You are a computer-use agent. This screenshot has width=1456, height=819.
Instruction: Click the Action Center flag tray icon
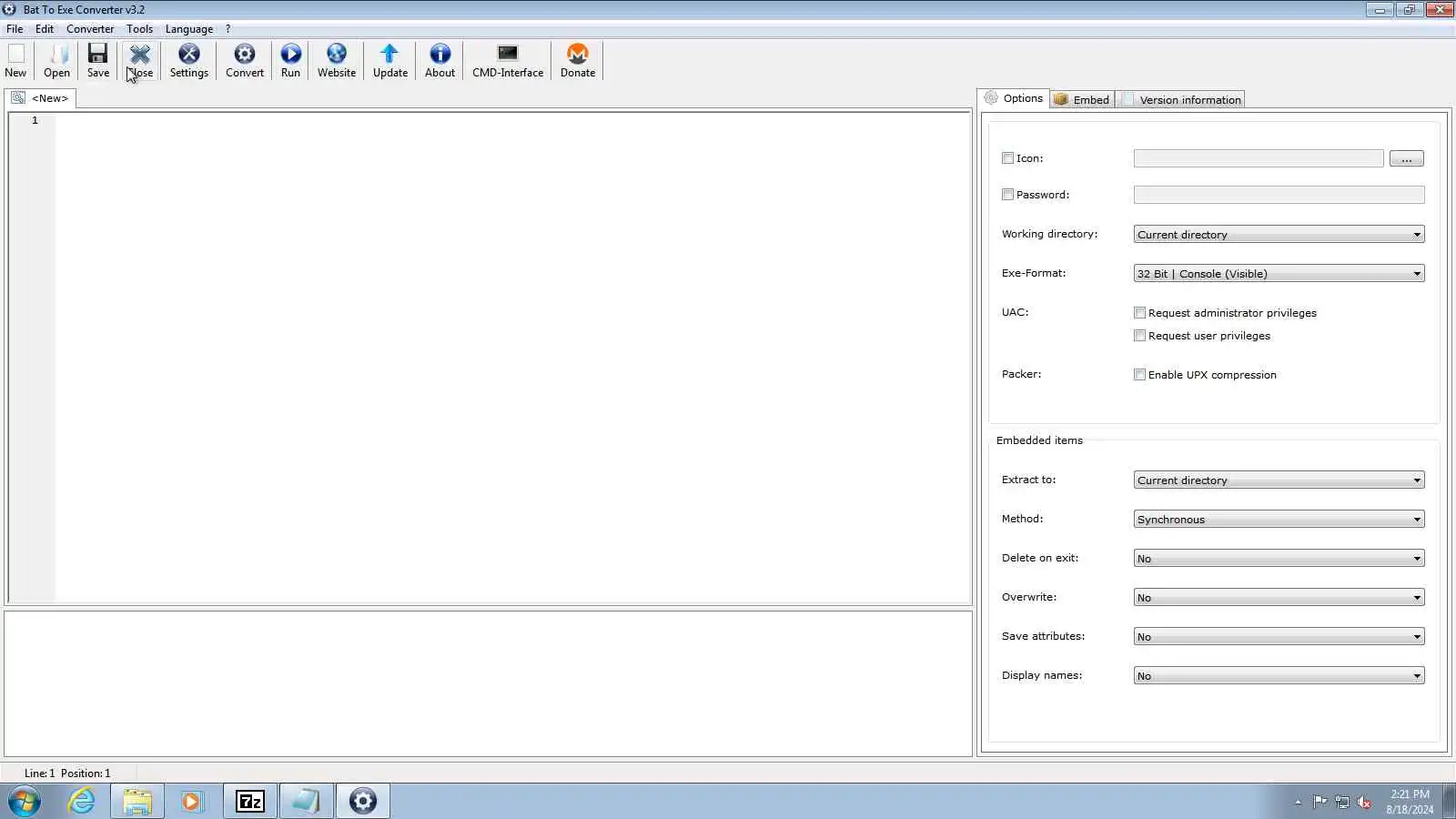[x=1319, y=802]
